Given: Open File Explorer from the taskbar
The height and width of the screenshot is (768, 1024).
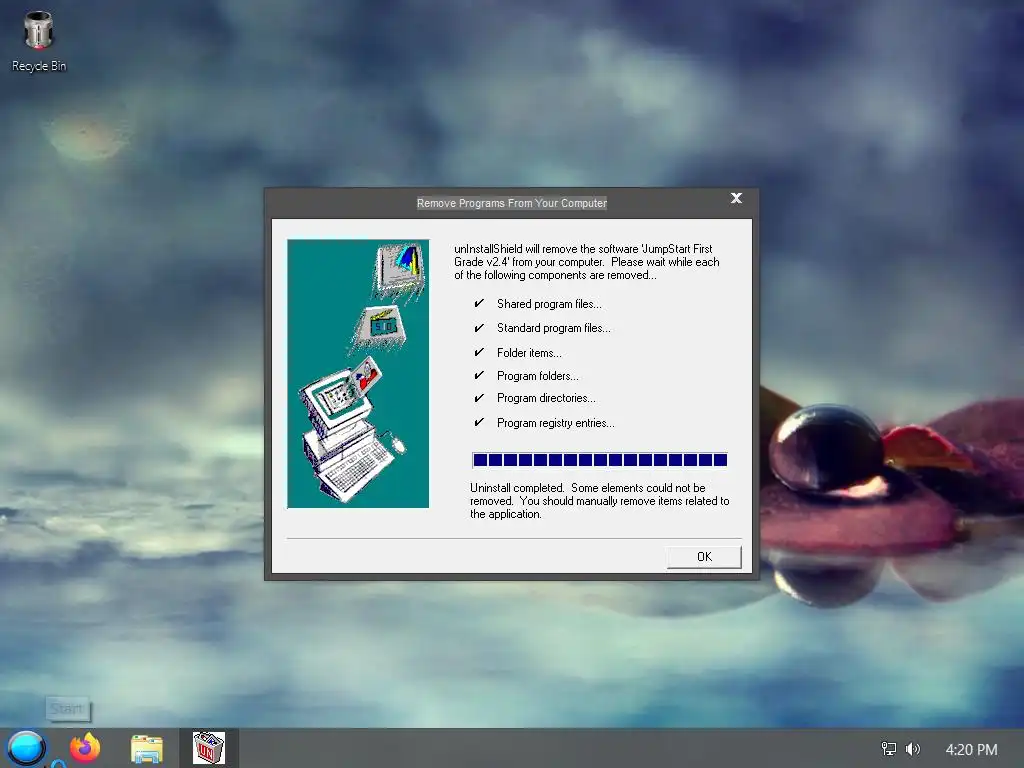Looking at the screenshot, I should tap(147, 748).
